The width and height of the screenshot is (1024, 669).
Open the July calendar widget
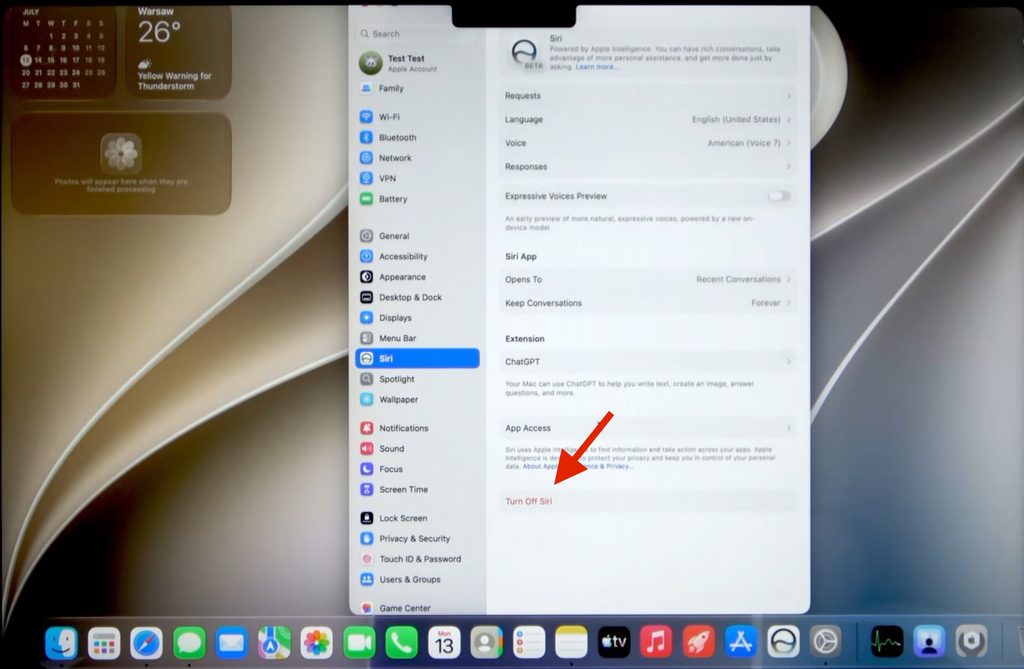point(63,50)
